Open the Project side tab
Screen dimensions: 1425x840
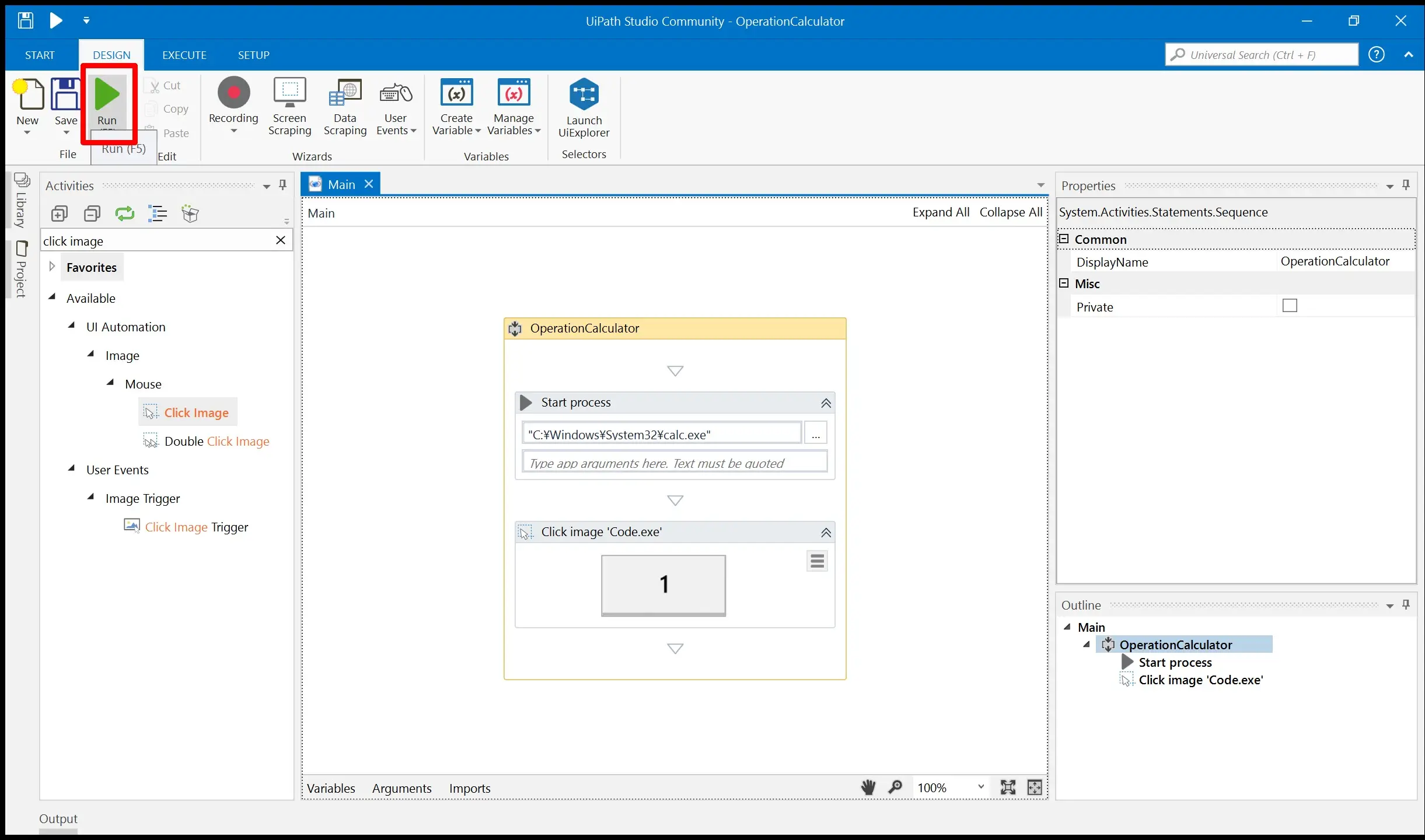point(21,269)
